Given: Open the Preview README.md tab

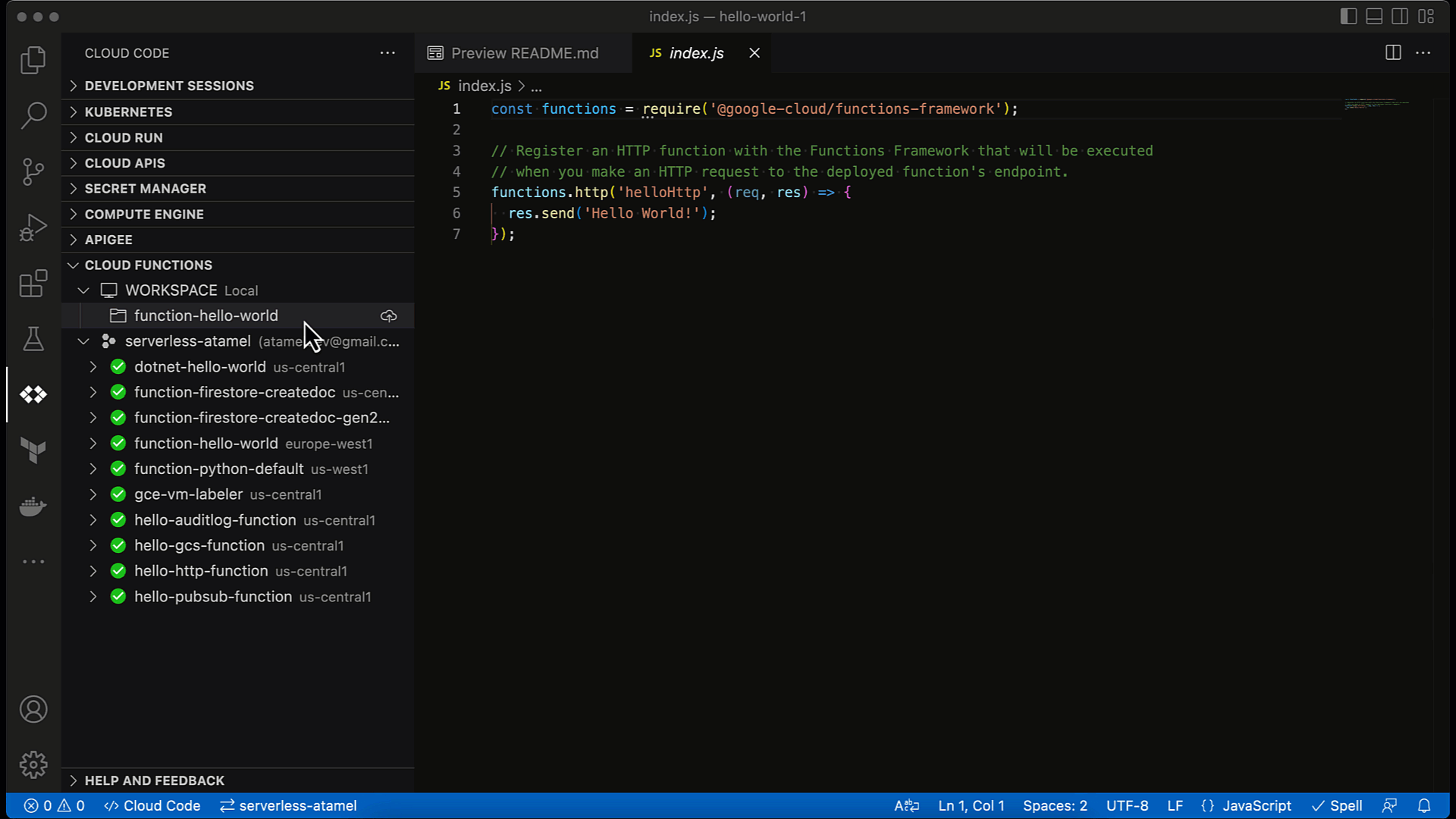Looking at the screenshot, I should tap(525, 52).
